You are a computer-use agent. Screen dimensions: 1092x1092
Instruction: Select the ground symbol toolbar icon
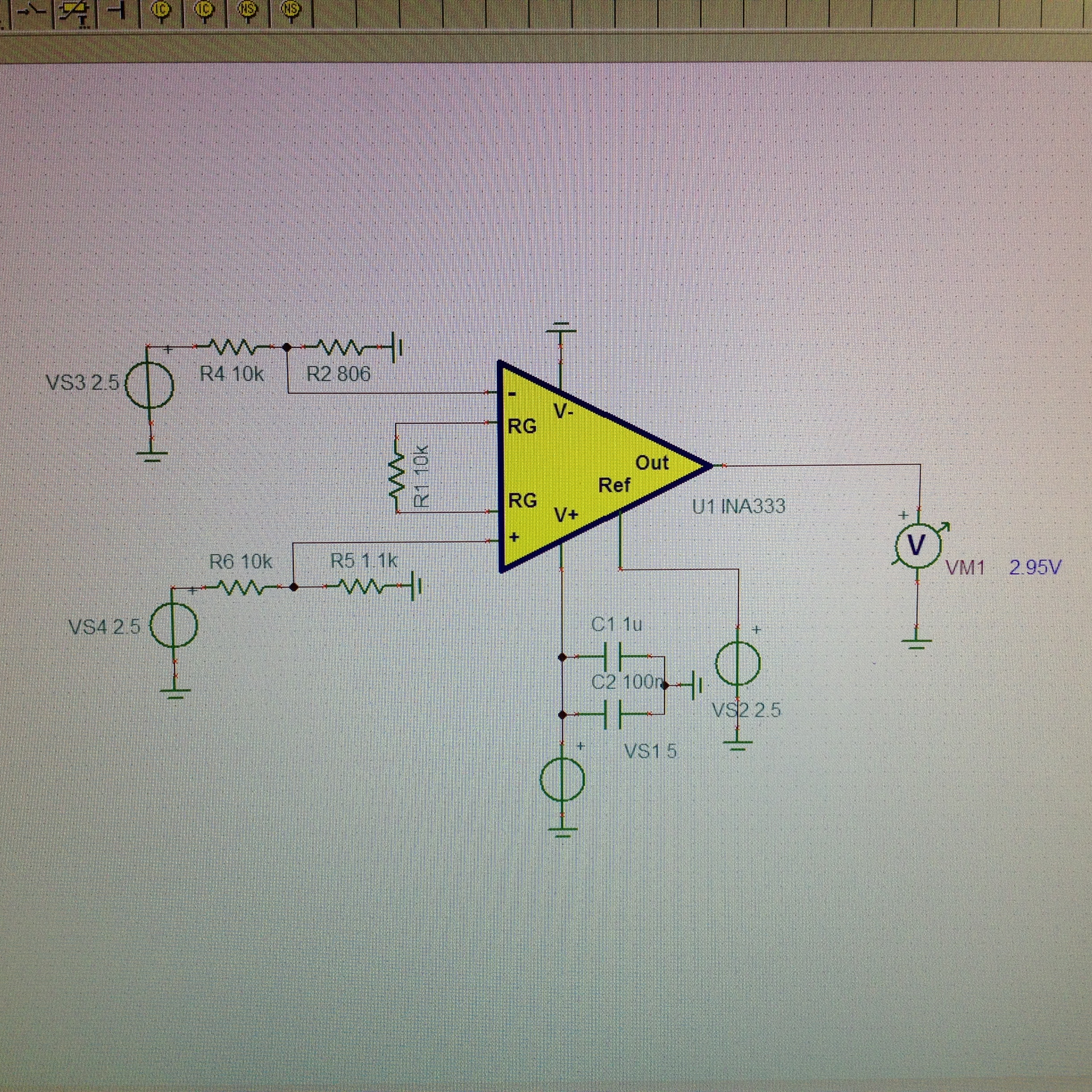(x=117, y=9)
